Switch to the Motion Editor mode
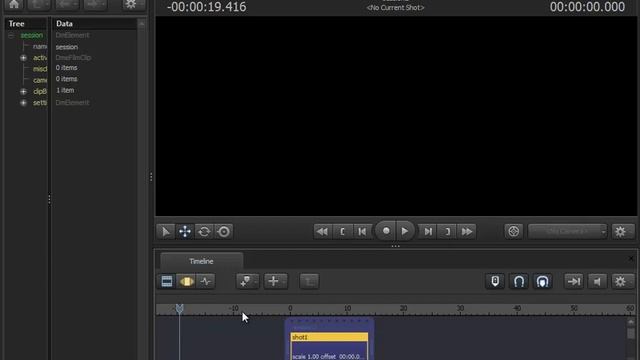The image size is (640, 360). [187, 281]
